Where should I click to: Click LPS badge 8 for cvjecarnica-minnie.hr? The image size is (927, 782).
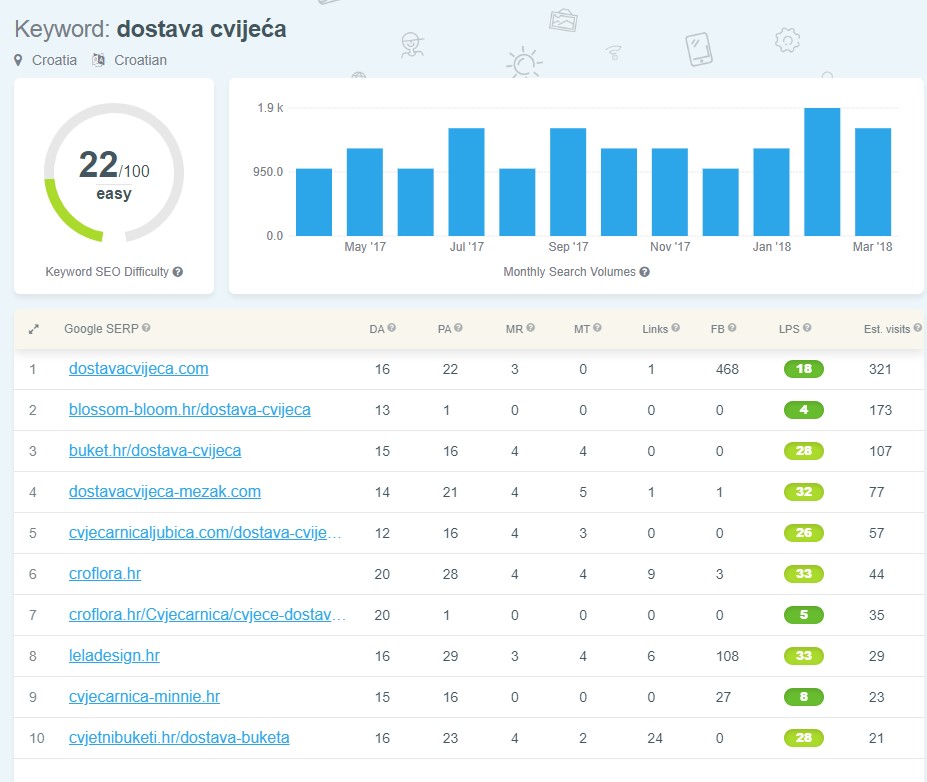click(803, 696)
